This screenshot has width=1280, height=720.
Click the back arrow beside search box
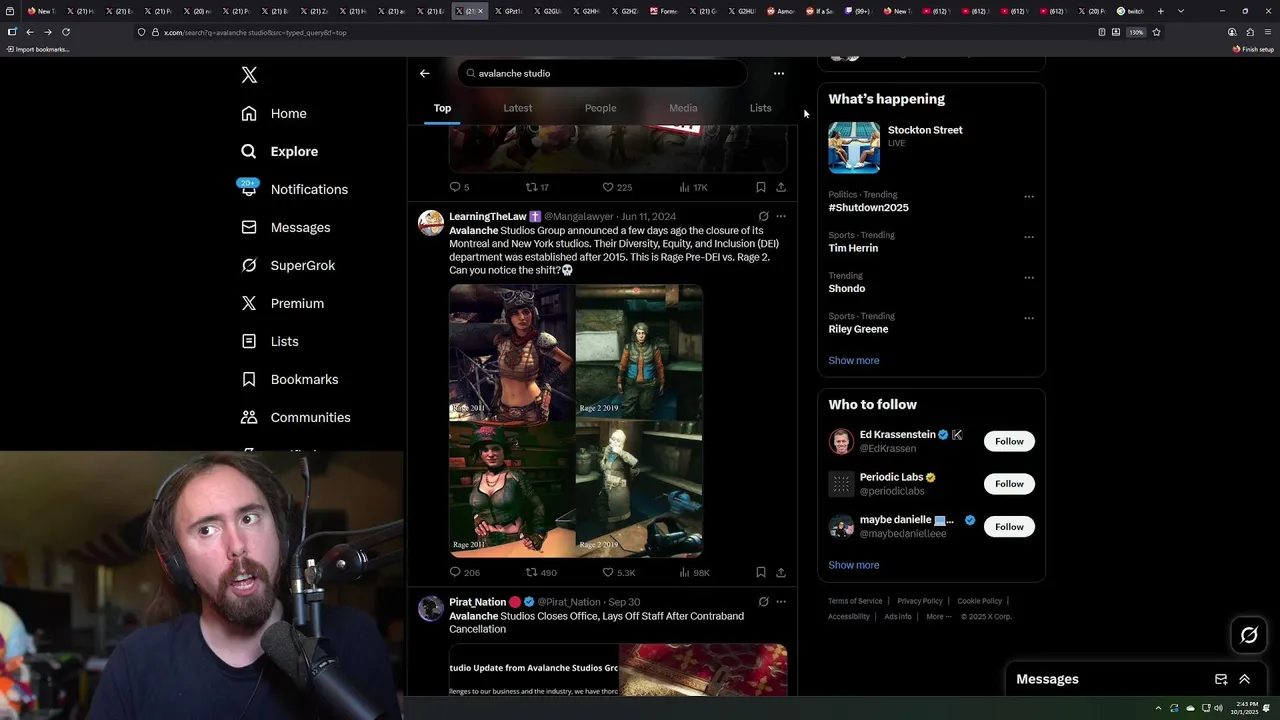coord(425,73)
